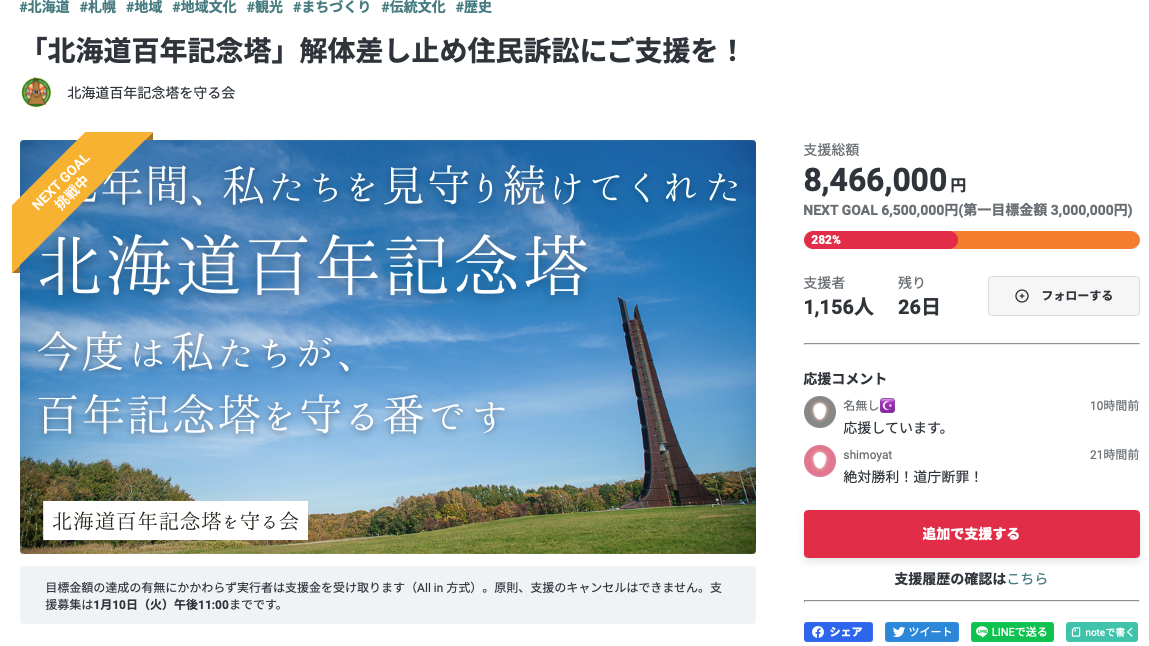Click the 282% funding progress bar
This screenshot has width=1149, height=646.
click(x=971, y=240)
